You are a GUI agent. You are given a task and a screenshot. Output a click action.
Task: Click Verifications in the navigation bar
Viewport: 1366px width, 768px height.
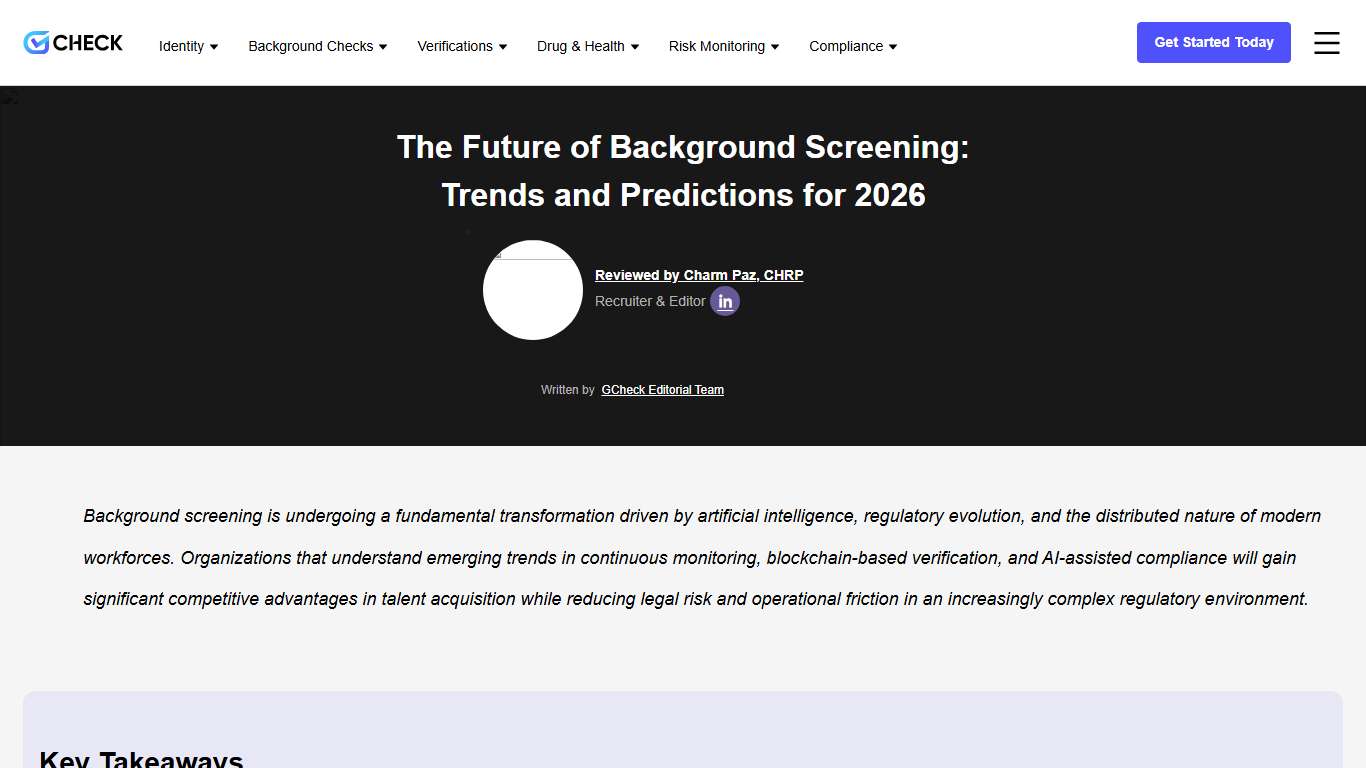coord(455,46)
